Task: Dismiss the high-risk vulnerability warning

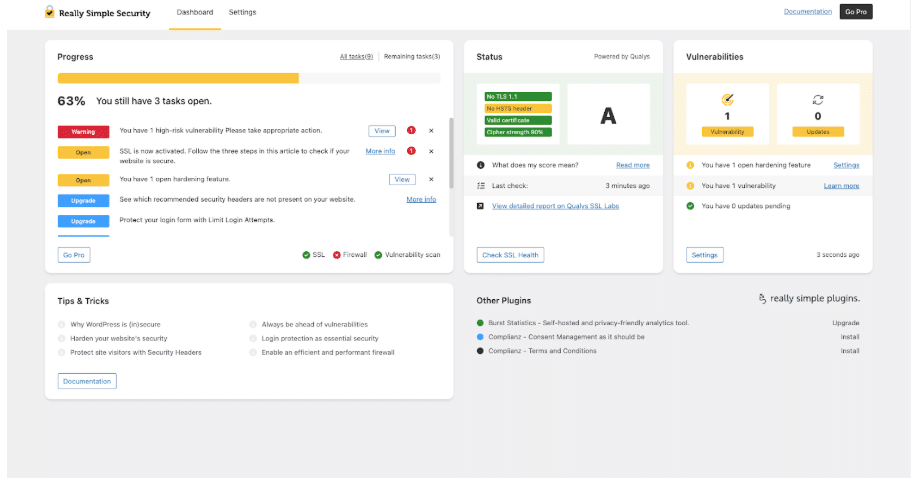Action: [431, 131]
